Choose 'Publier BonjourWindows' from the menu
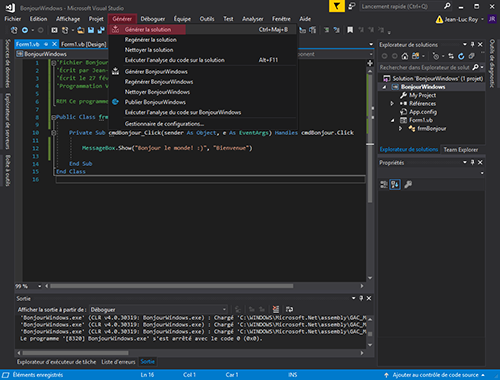Viewport: 500px width, 380px height. point(155,102)
